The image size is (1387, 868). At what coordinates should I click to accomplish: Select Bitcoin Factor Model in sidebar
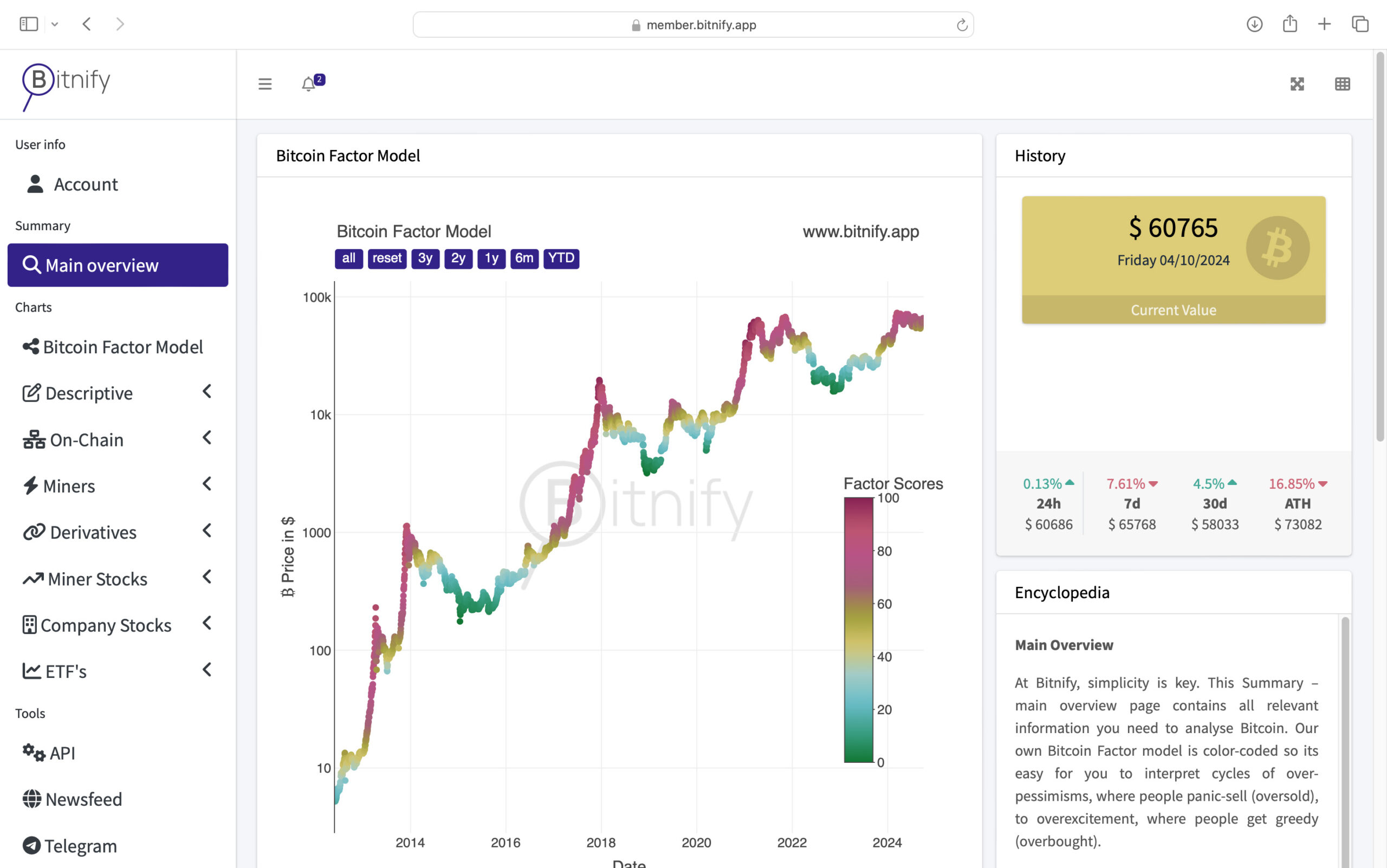122,347
